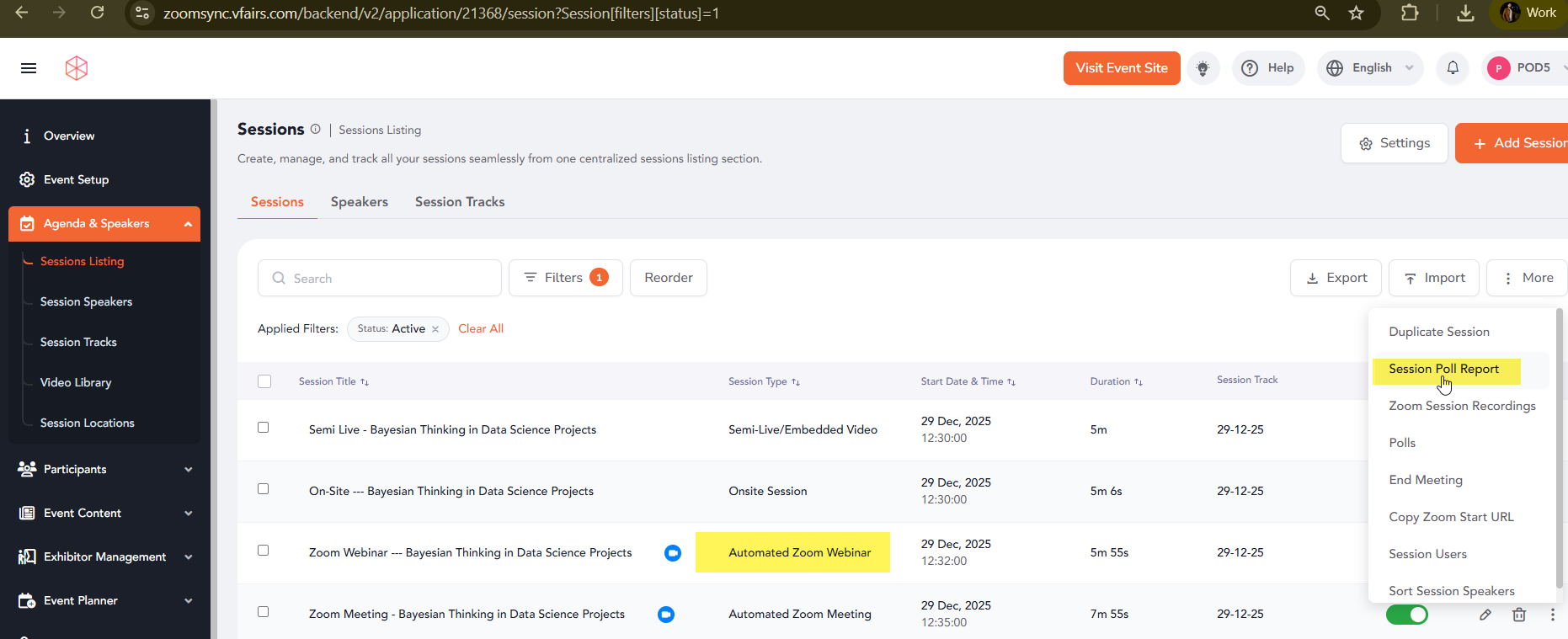Open the English language dropdown

coord(1370,68)
